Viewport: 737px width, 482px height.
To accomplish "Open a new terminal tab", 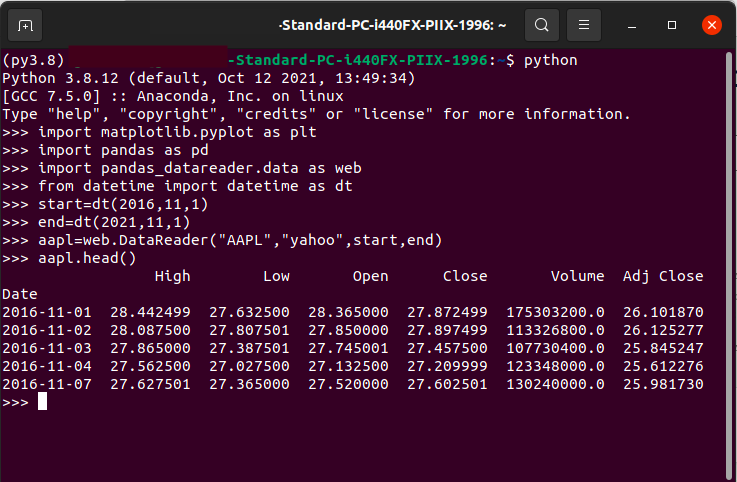I will pyautogui.click(x=25, y=25).
